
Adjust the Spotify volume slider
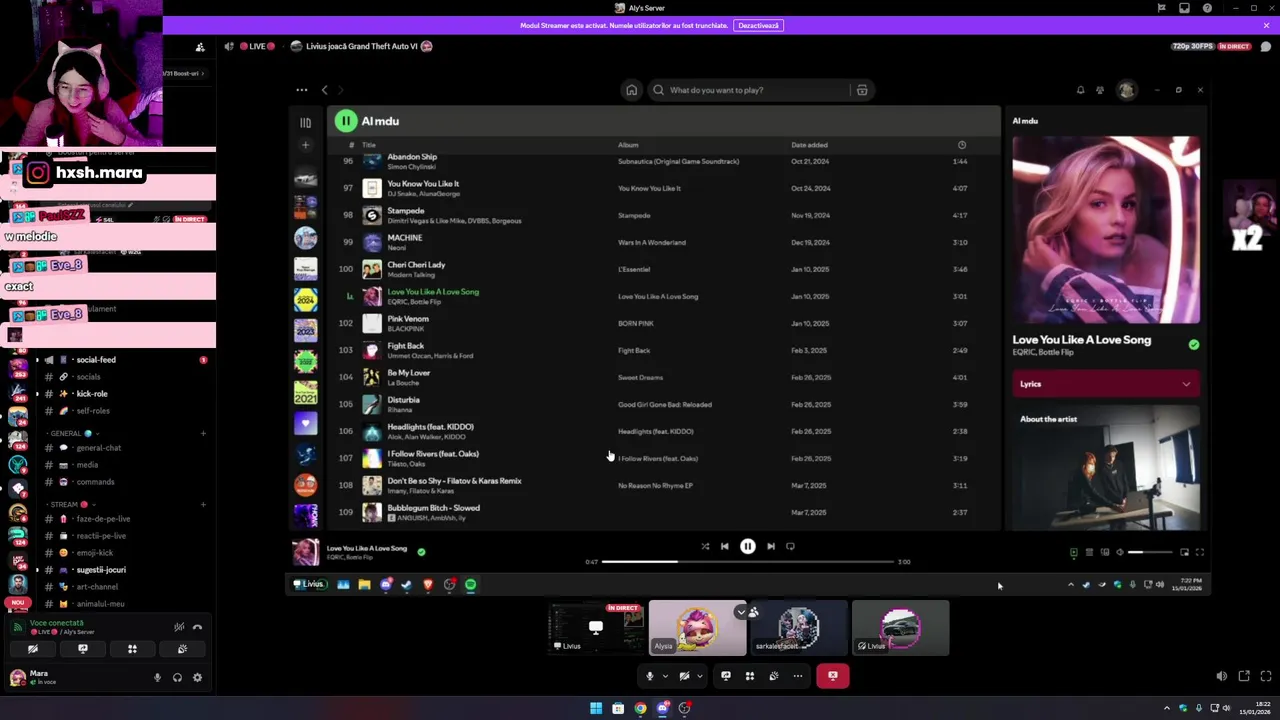(1149, 552)
